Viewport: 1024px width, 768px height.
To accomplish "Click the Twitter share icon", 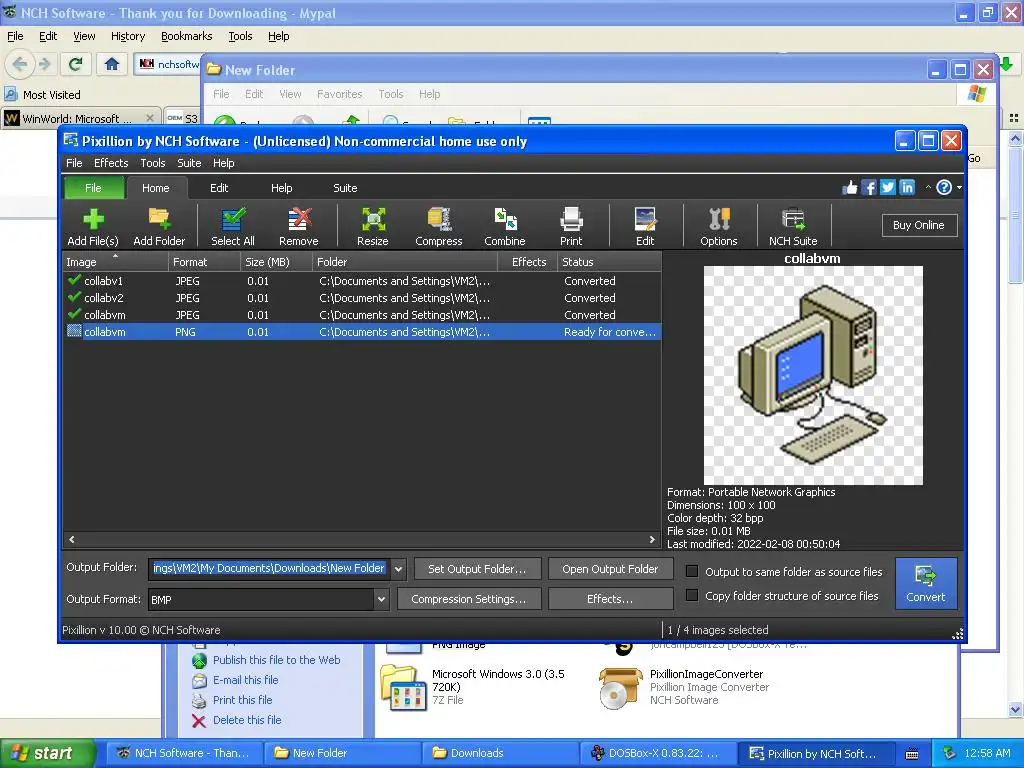I will 888,188.
